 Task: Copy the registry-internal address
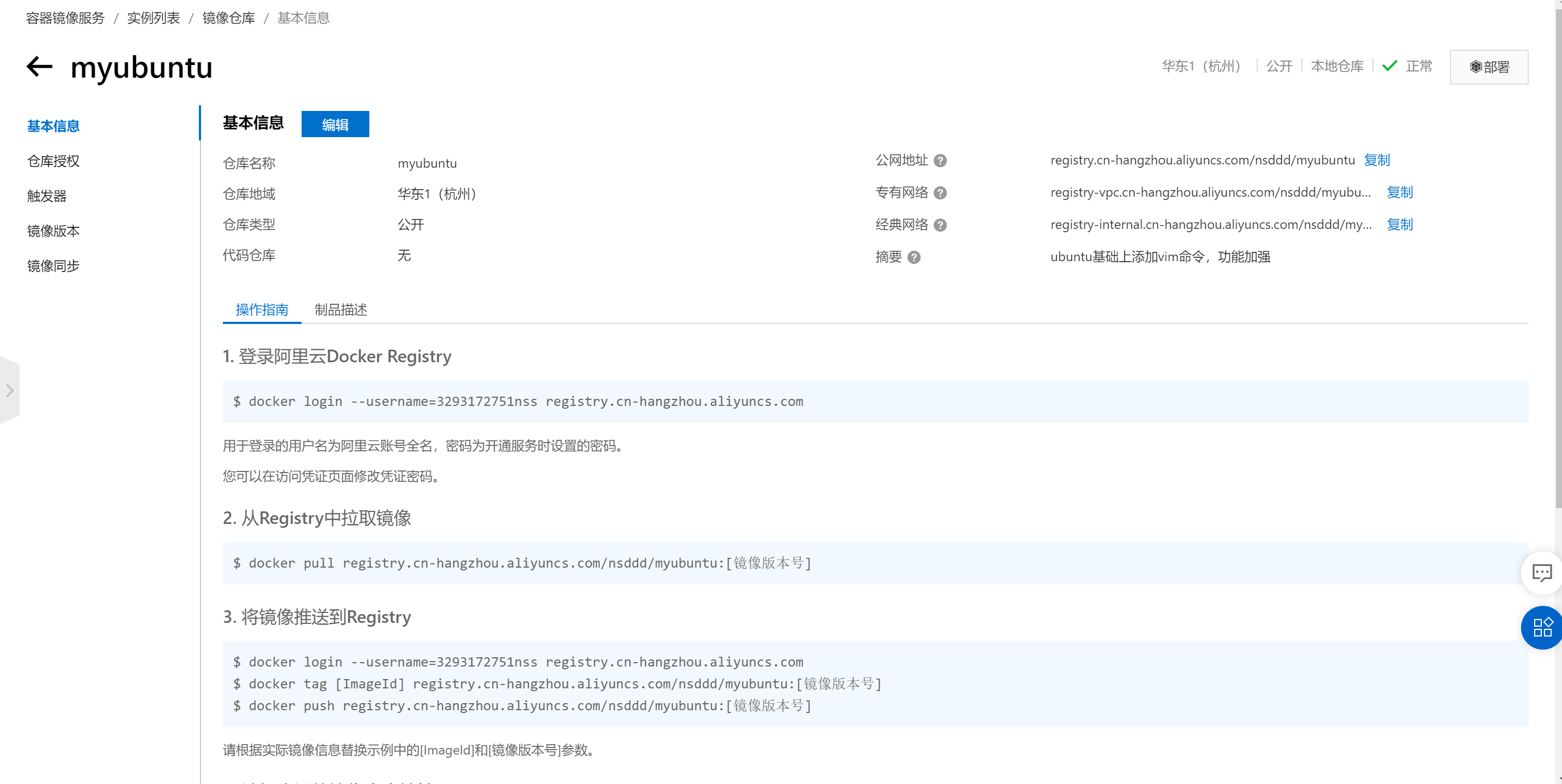1400,225
